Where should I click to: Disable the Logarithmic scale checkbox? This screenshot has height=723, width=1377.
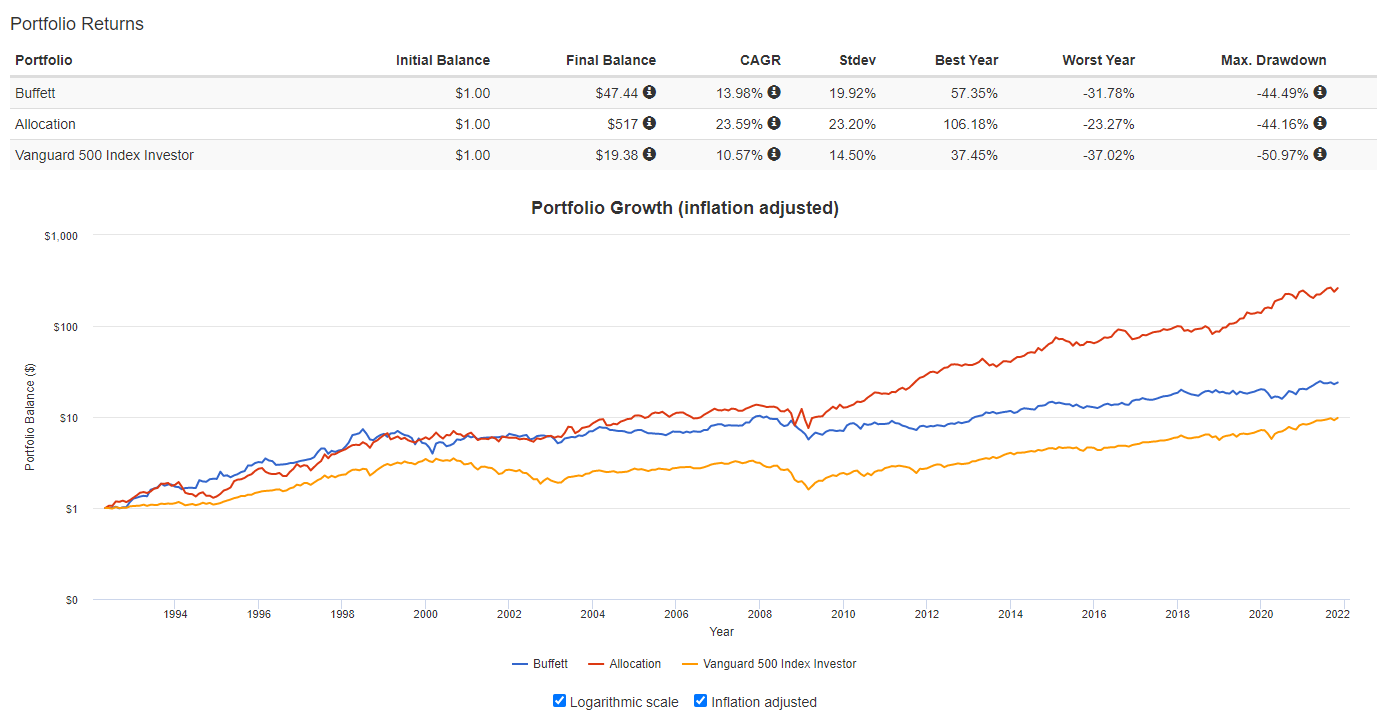560,701
